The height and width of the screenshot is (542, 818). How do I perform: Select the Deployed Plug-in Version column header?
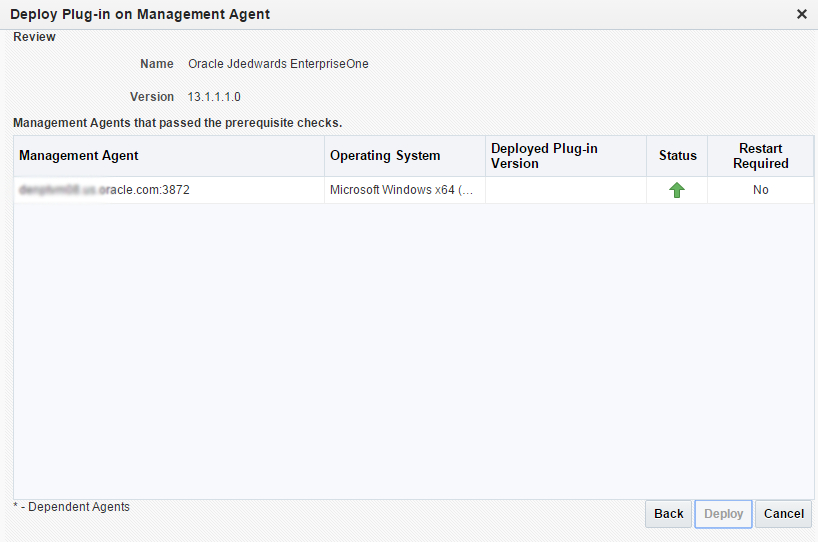click(x=544, y=156)
